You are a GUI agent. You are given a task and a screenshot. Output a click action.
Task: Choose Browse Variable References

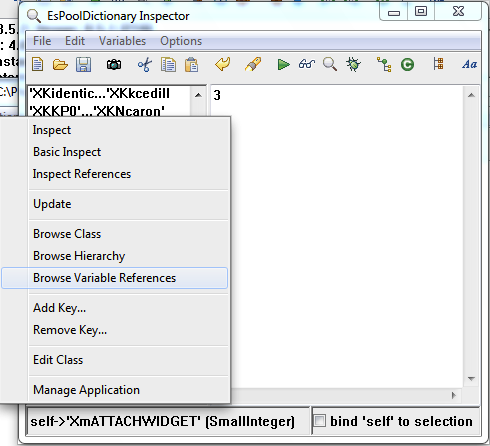115,278
